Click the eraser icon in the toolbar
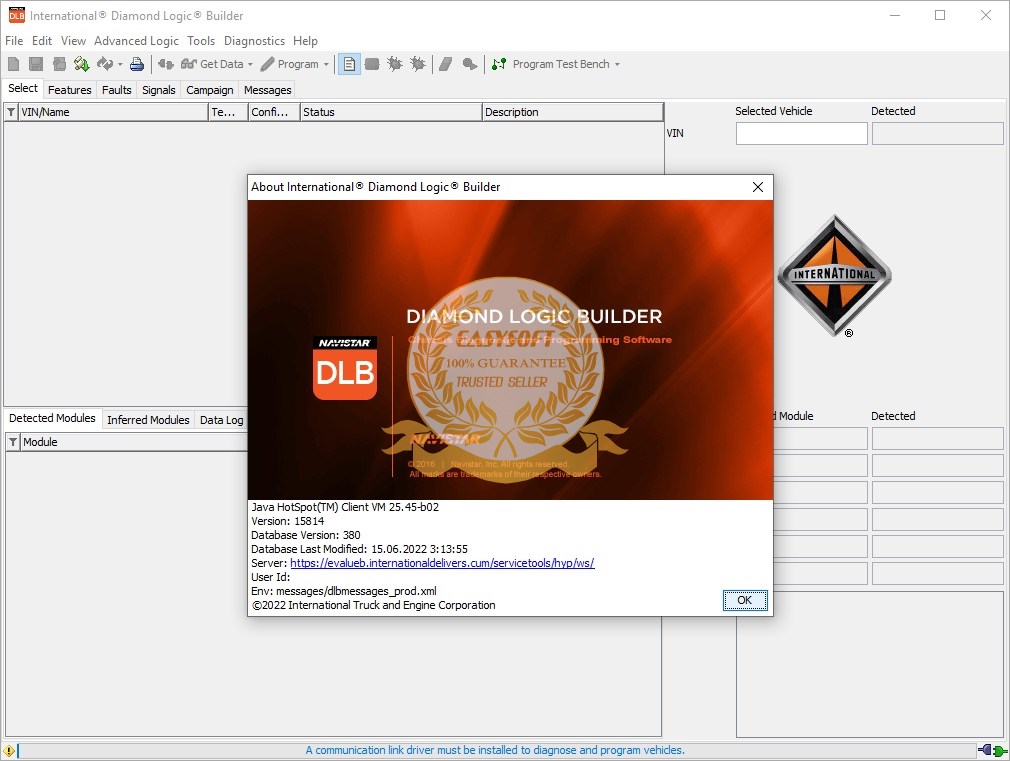 (x=445, y=64)
